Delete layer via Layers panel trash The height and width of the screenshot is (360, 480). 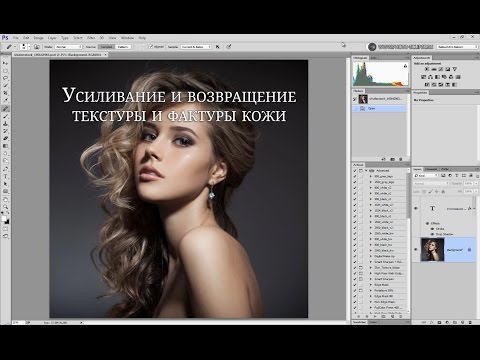coord(470,323)
